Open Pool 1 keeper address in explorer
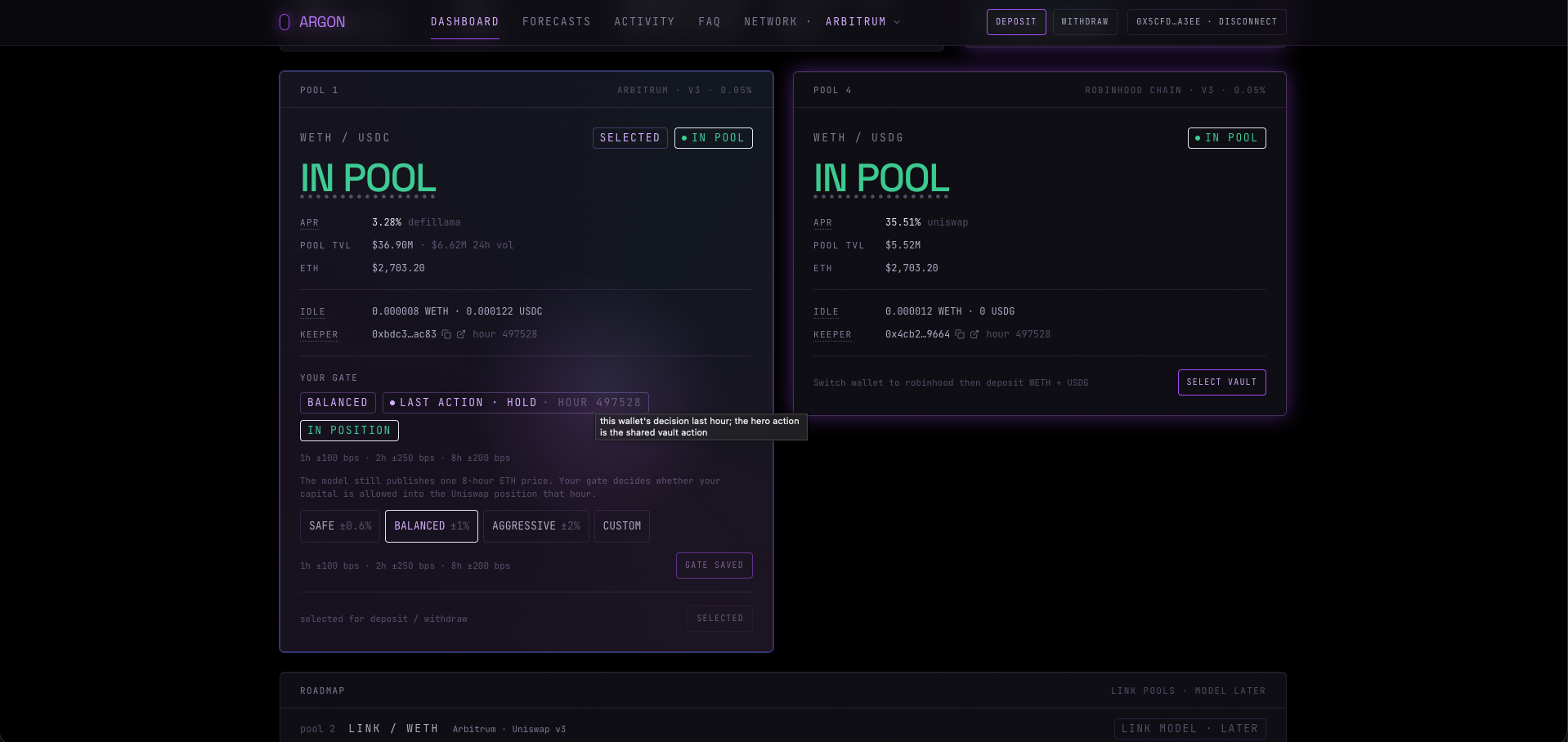This screenshot has height=742, width=1568. pos(461,334)
